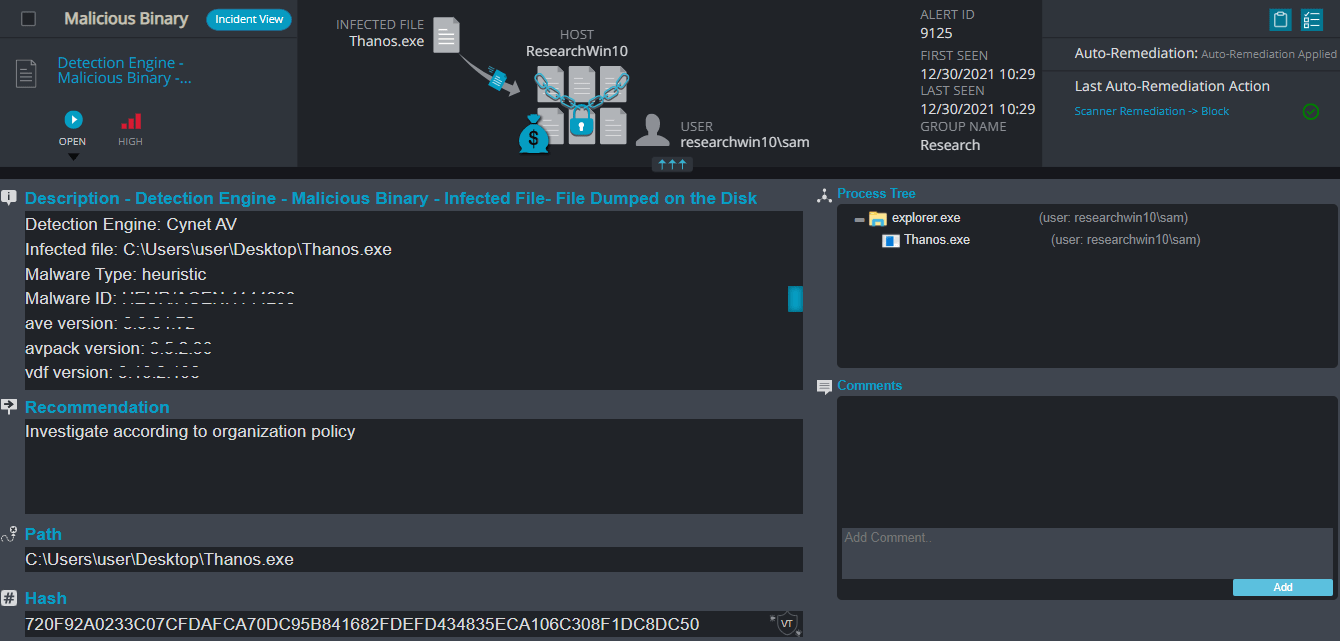Screen dimensions: 1340x641
Task: Open VirusTotal lookup VT shield icon
Action: [x=787, y=624]
